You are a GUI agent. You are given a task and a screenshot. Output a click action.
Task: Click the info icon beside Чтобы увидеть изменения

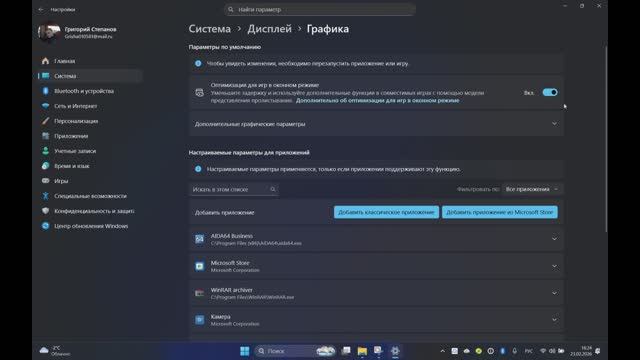pos(198,64)
